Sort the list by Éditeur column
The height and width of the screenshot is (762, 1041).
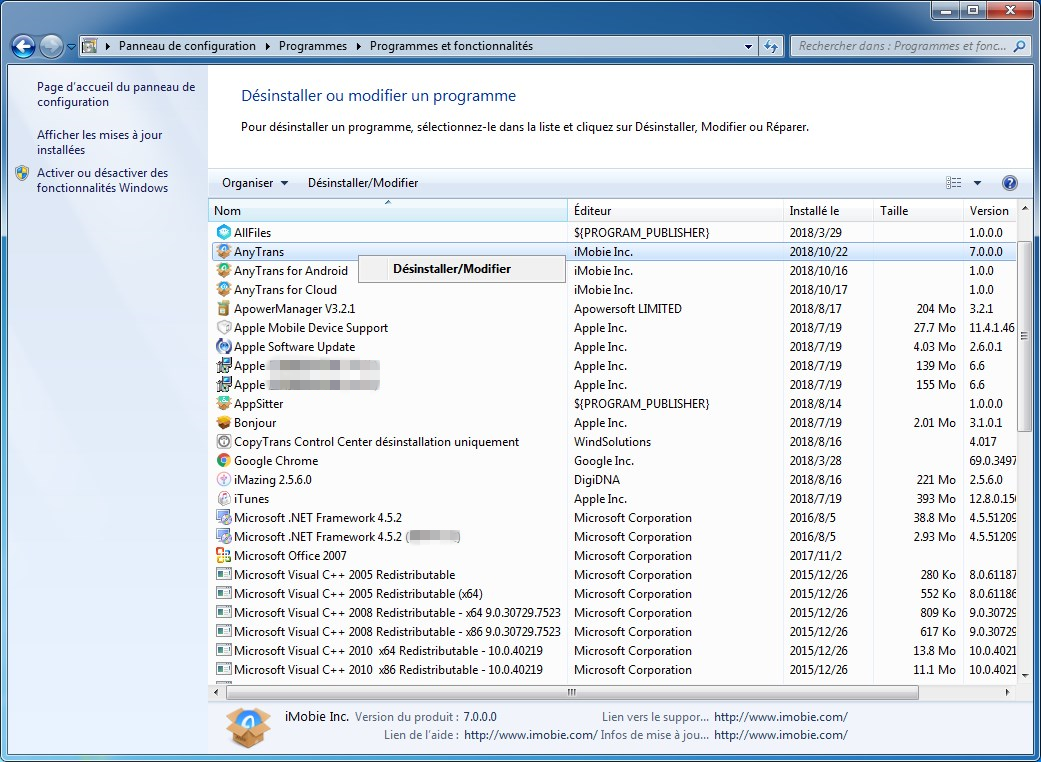[675, 210]
